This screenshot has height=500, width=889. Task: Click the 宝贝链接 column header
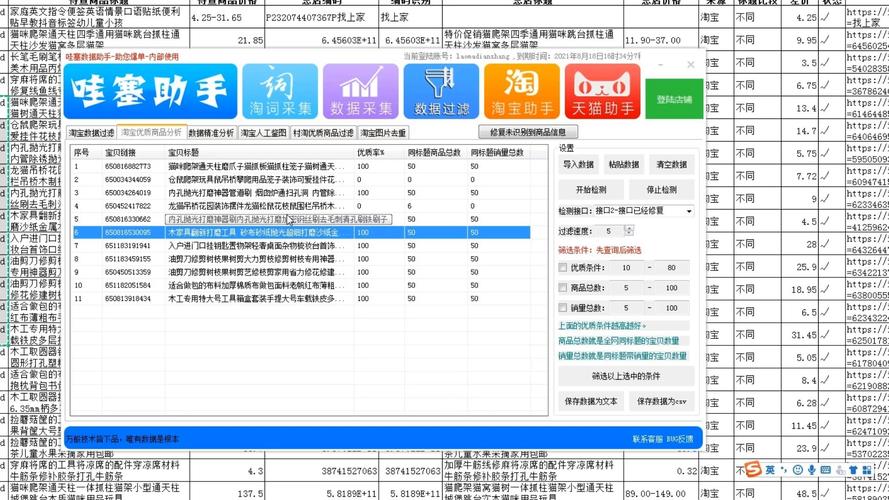[134, 153]
